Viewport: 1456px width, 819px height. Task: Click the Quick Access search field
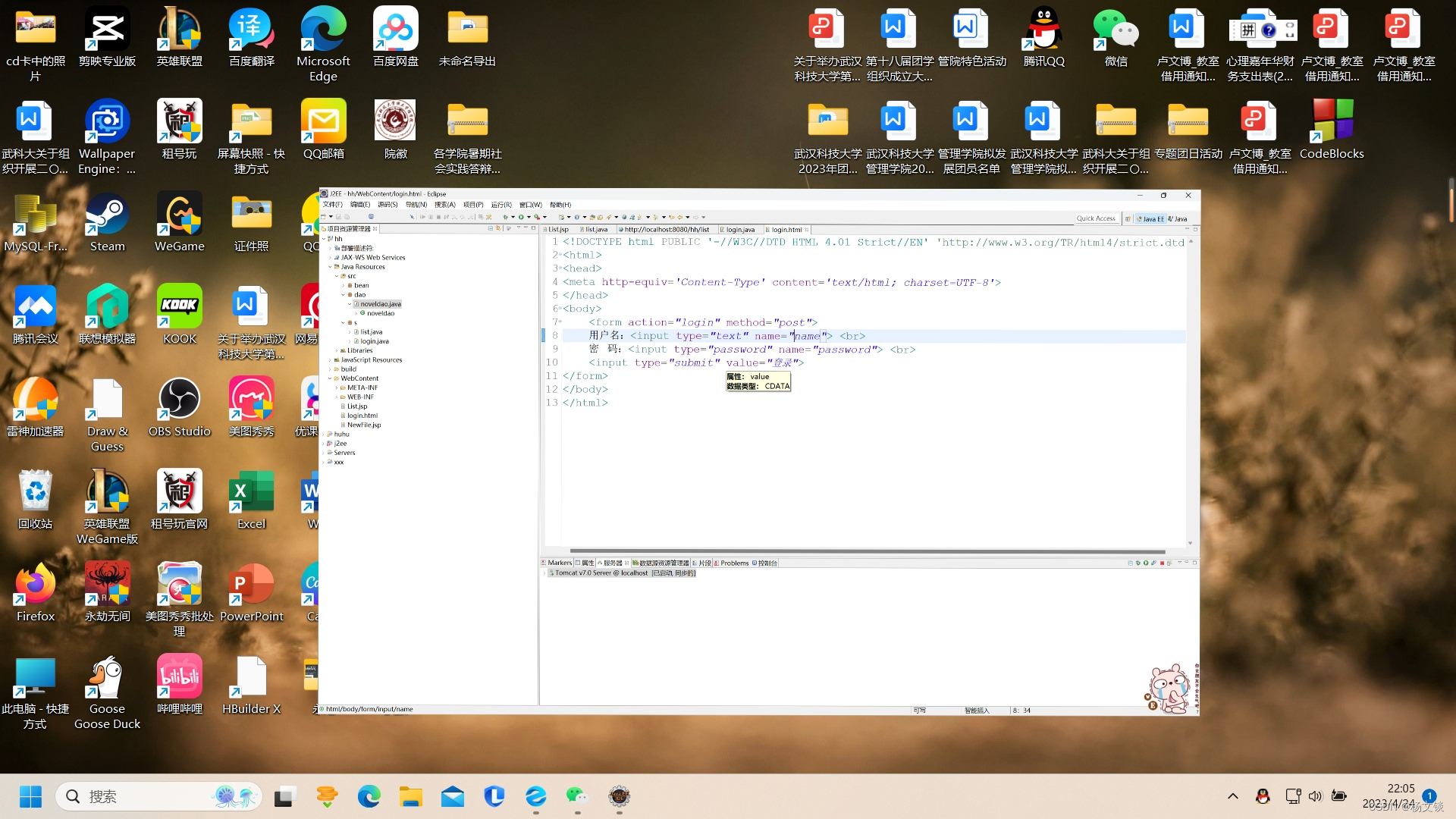click(1097, 218)
